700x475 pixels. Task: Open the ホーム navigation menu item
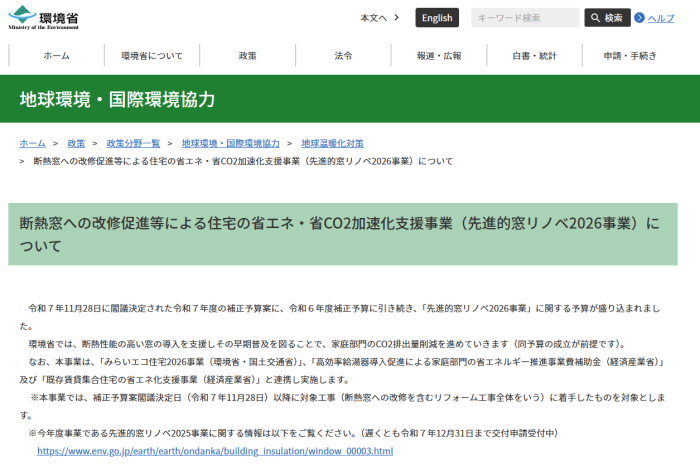(56, 56)
